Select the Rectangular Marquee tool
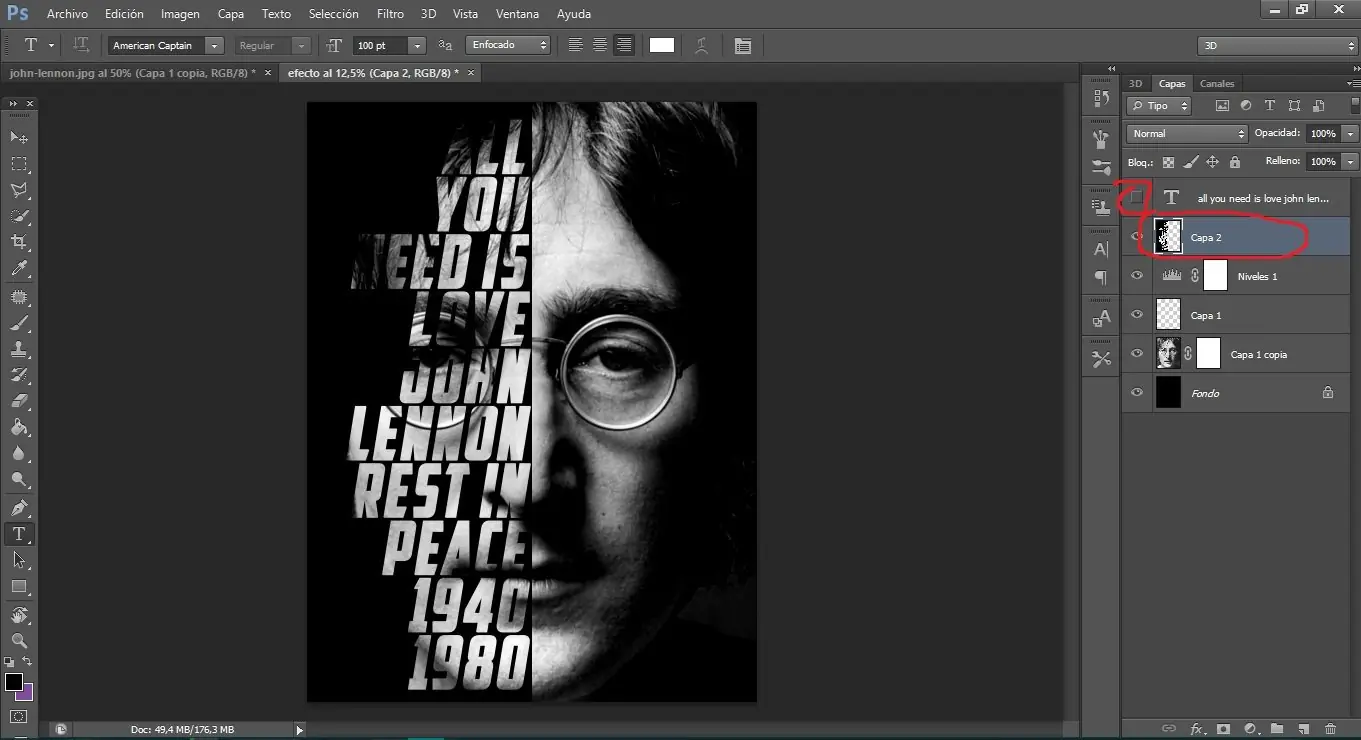The height and width of the screenshot is (740, 1361). click(18, 164)
